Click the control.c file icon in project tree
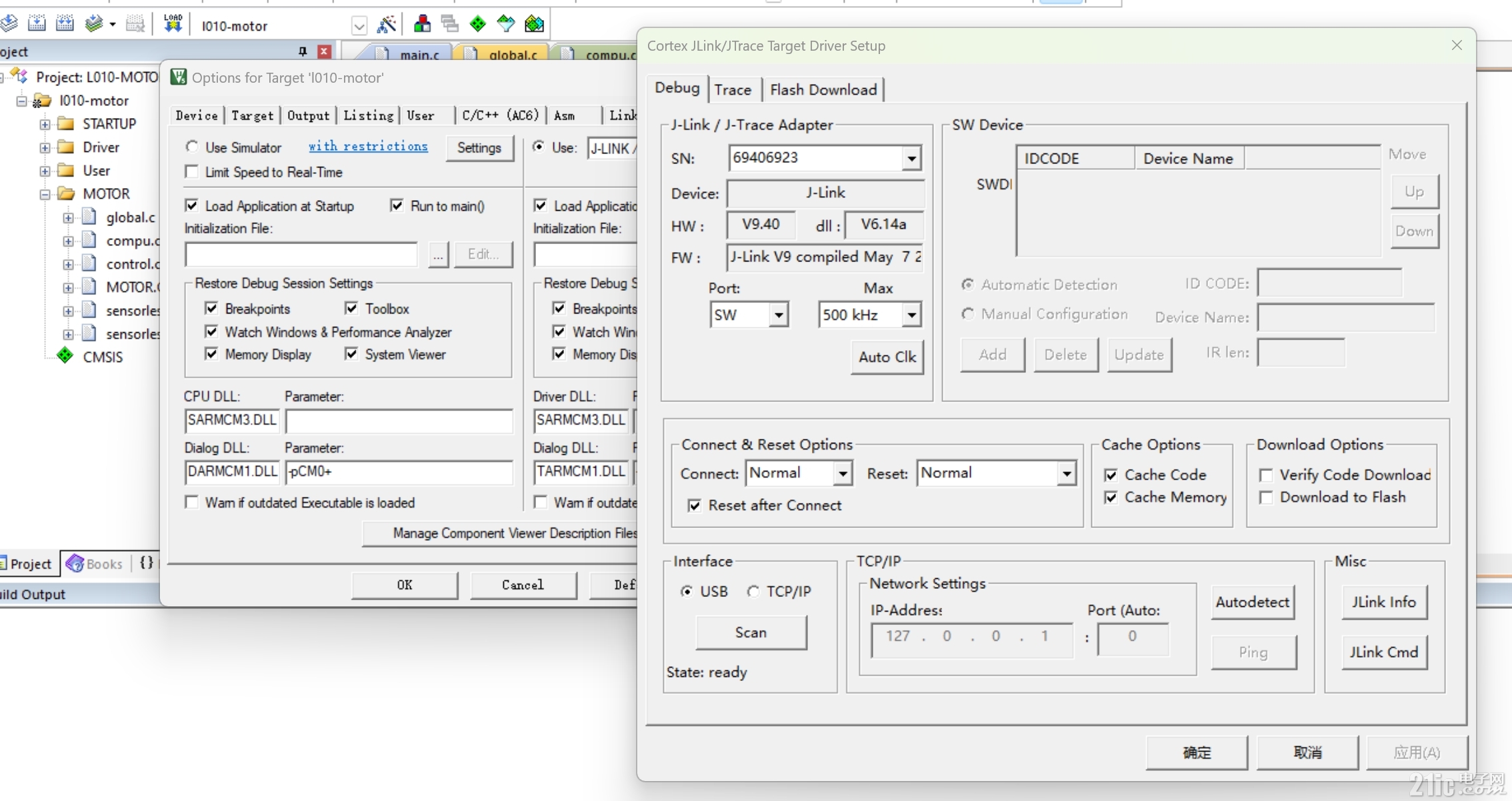This screenshot has height=801, width=1512. click(89, 263)
